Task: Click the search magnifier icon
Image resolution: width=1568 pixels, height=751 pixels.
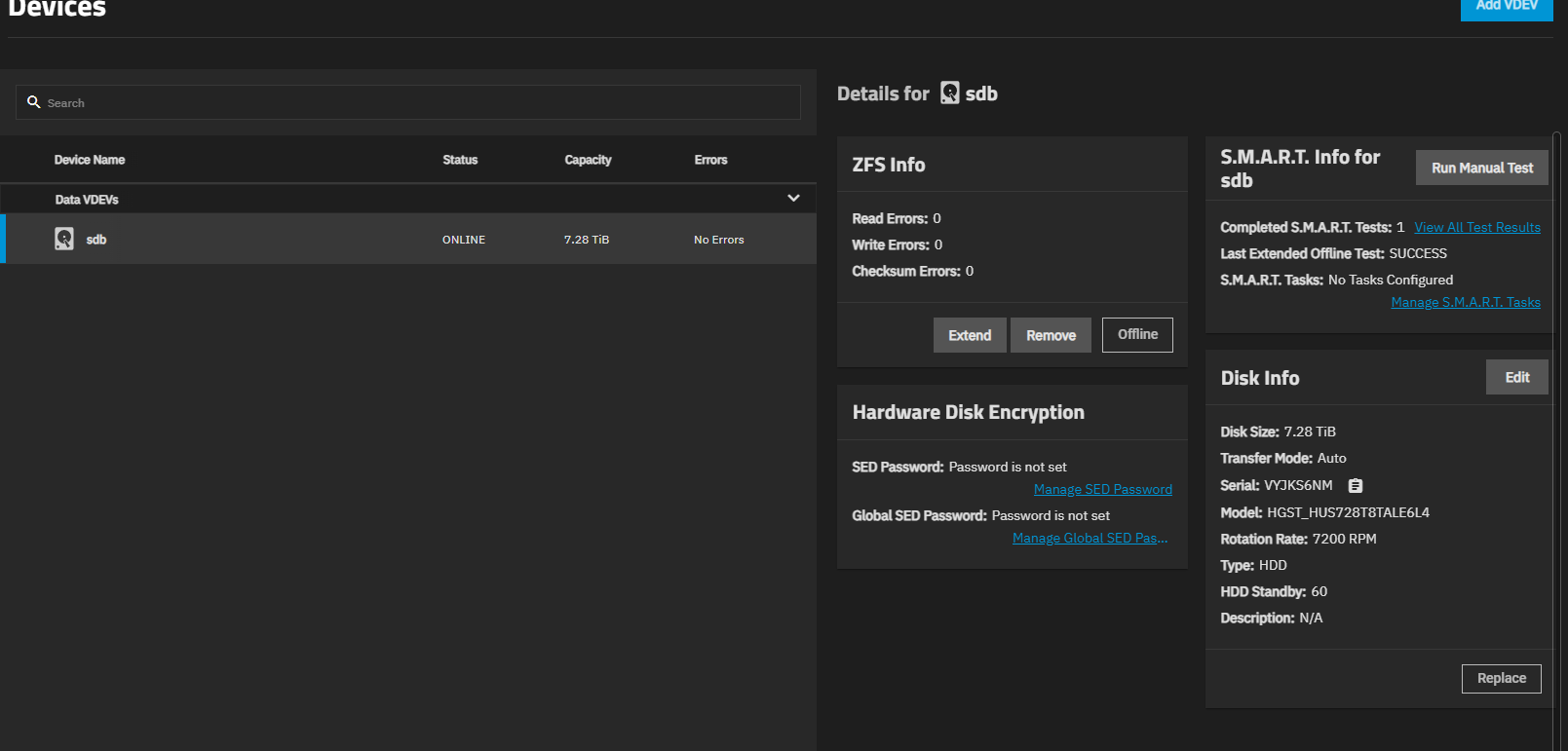Action: [34, 102]
